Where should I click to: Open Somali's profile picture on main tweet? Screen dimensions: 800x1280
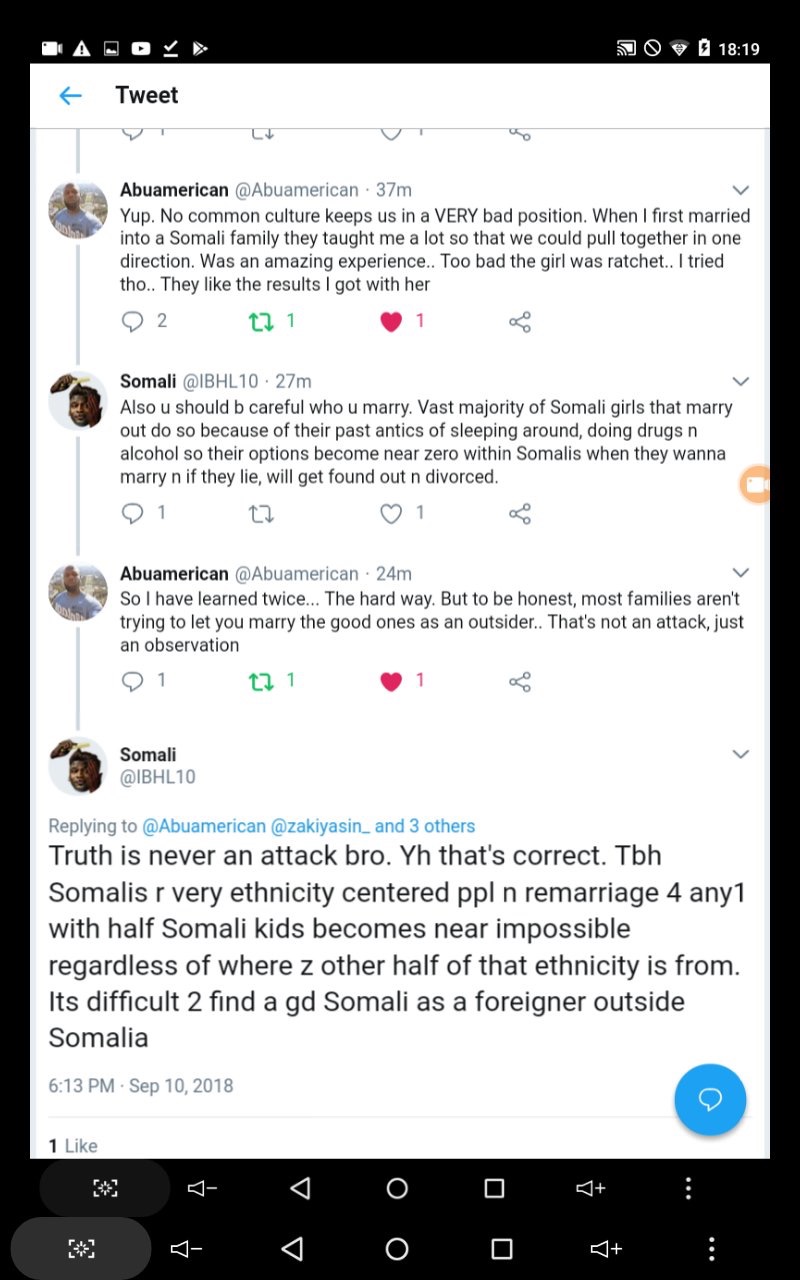[78, 765]
